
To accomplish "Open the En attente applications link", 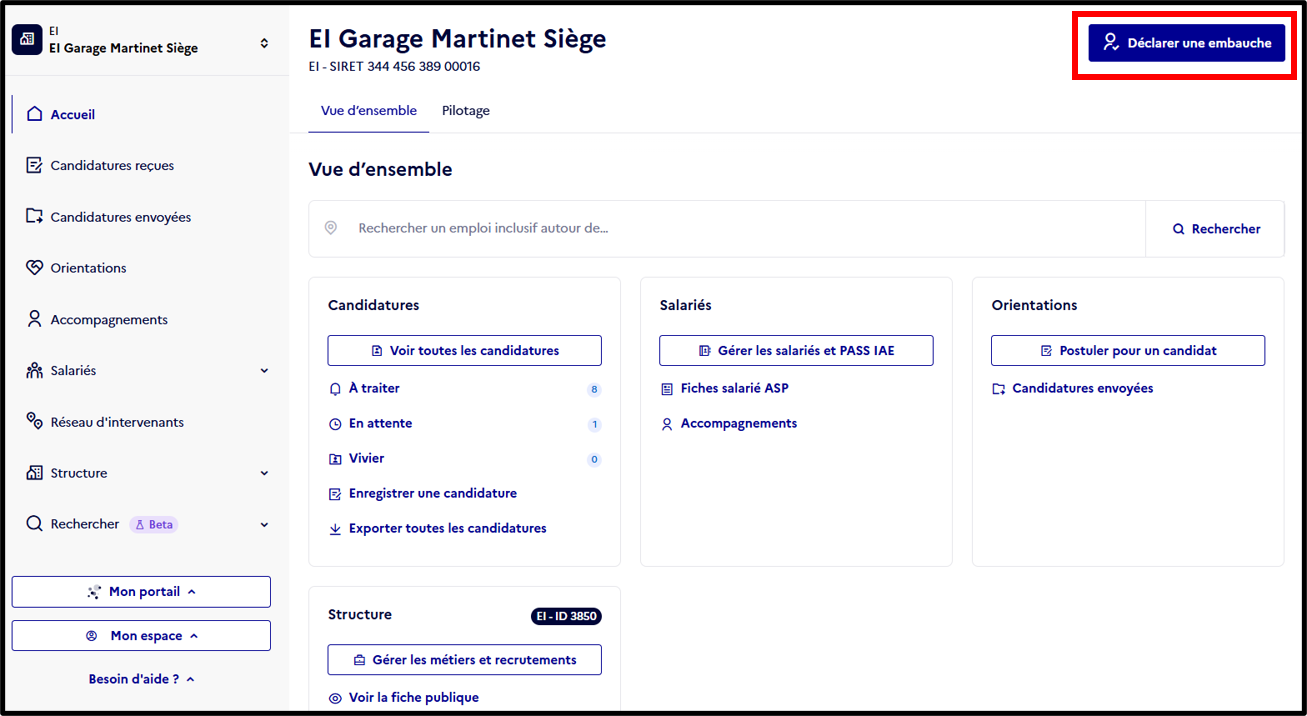I will (x=380, y=423).
